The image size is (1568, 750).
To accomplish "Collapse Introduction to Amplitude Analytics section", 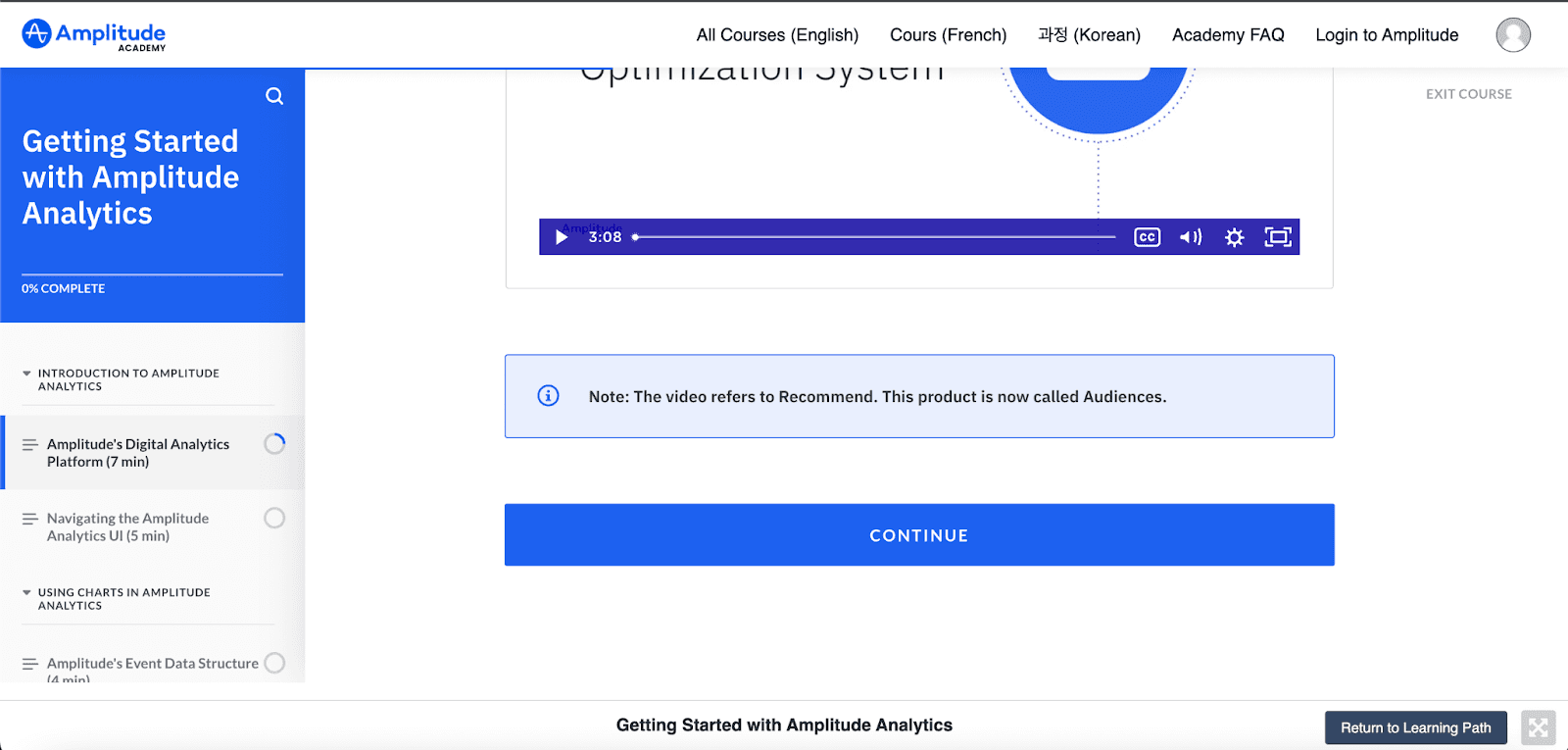I will click(26, 374).
